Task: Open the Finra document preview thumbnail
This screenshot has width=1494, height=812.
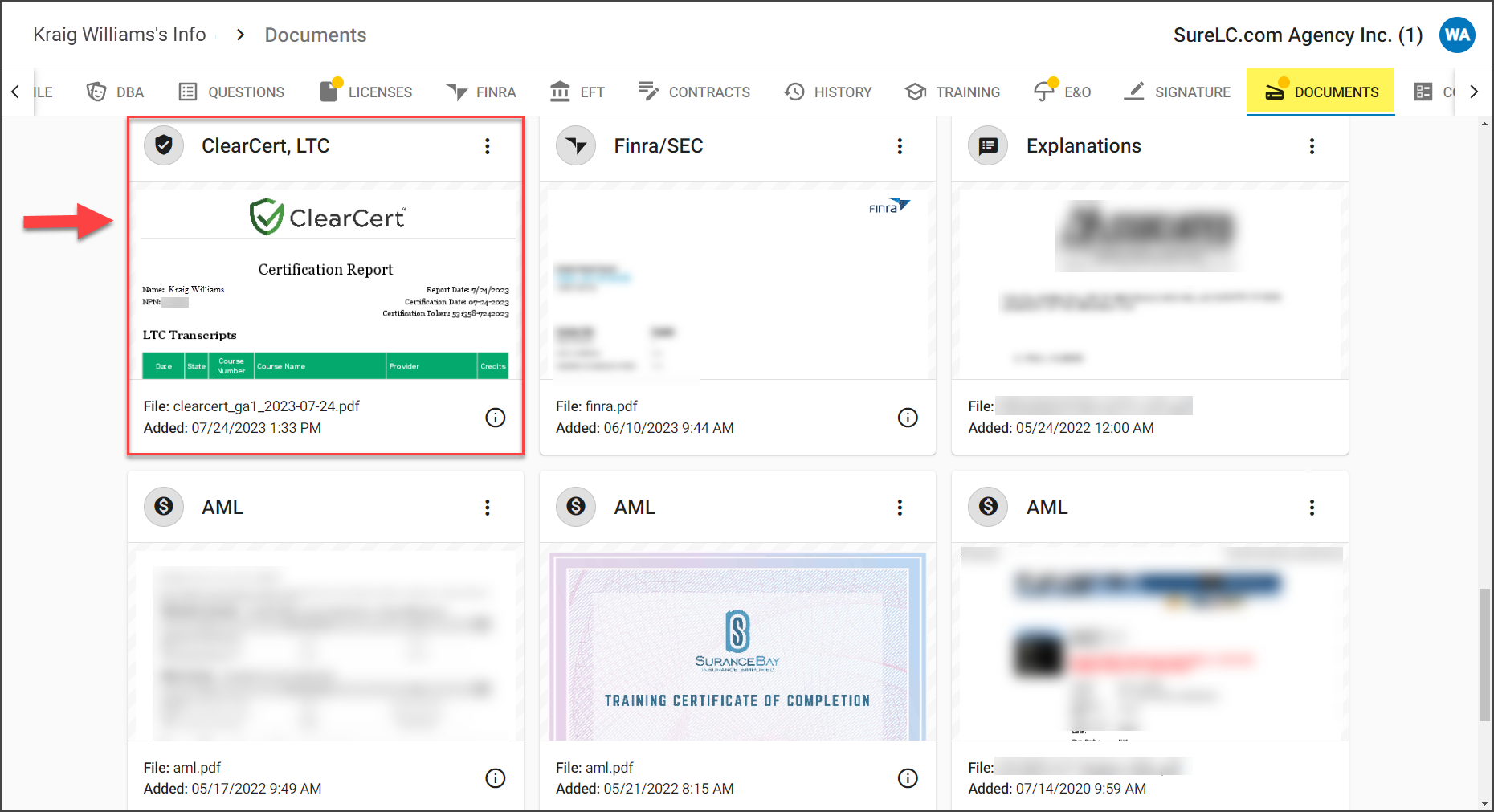Action: coord(737,280)
